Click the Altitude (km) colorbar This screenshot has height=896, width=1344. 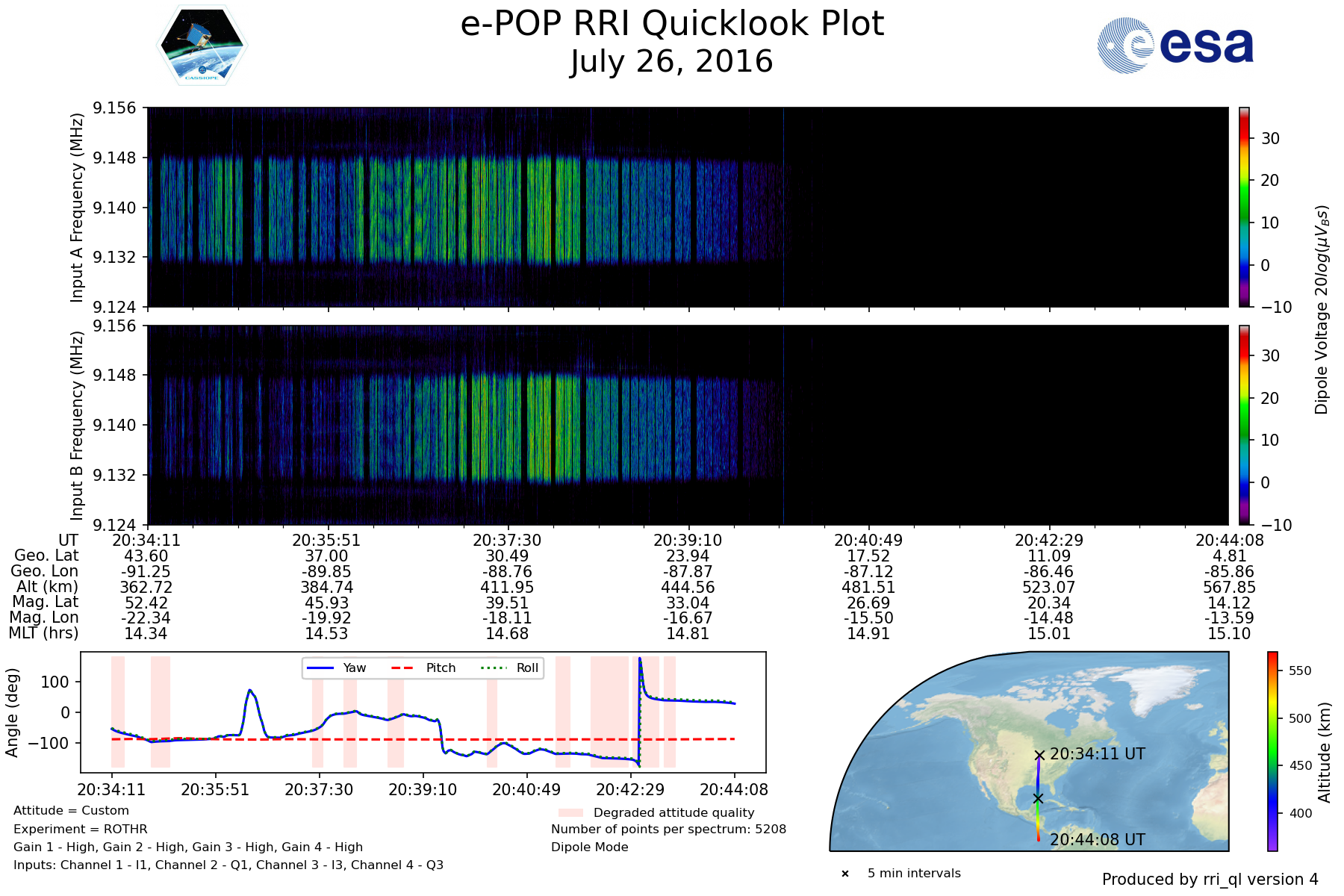[1272, 750]
